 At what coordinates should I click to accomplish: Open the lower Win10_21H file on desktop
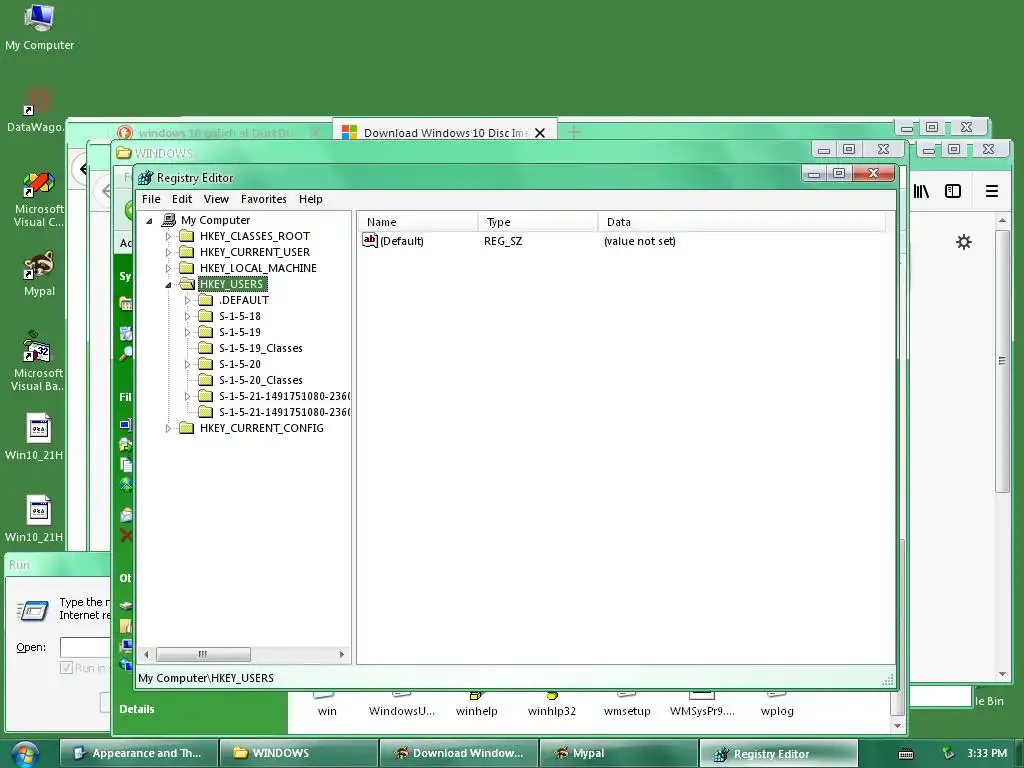tap(37, 519)
